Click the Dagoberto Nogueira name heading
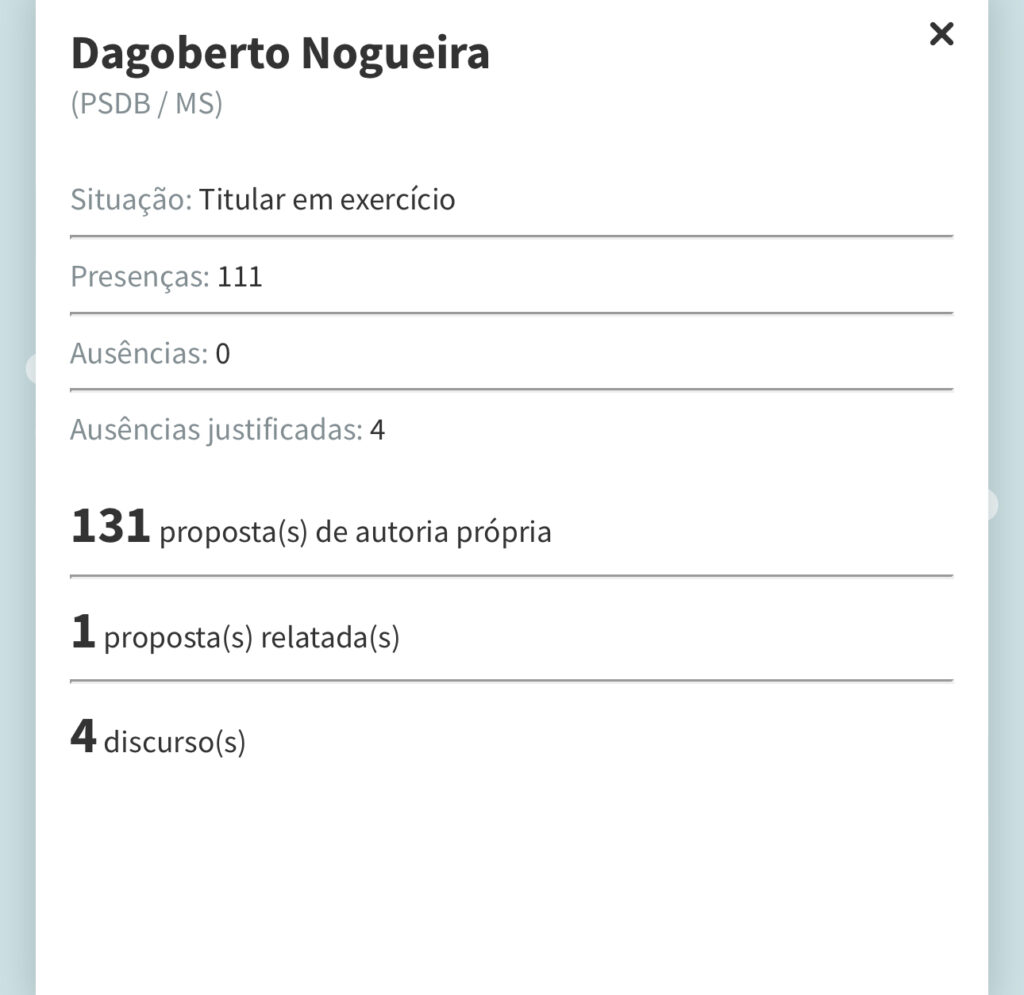This screenshot has height=995, width=1024. (x=280, y=54)
